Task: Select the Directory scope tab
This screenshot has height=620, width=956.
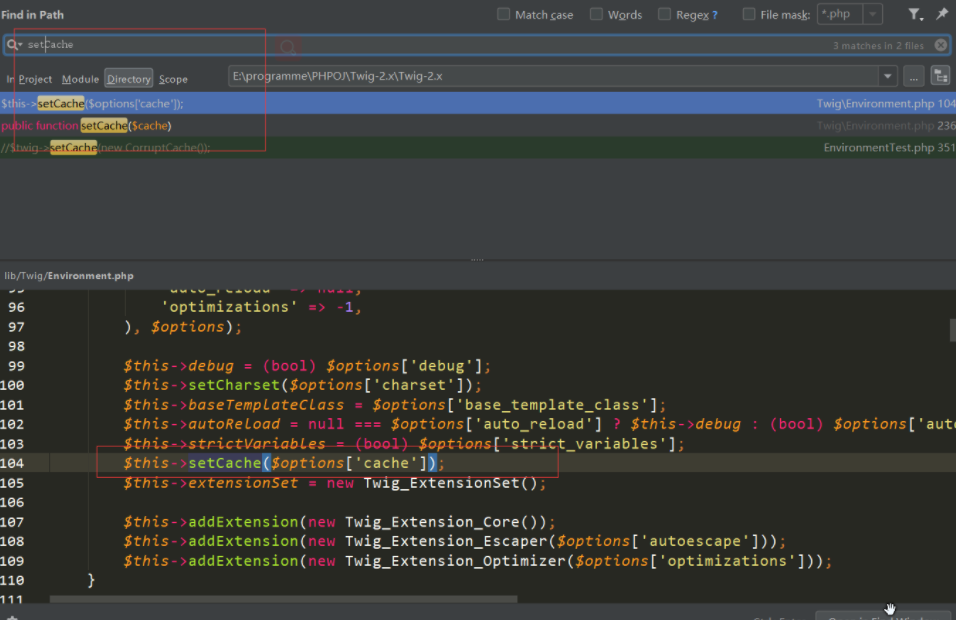Action: [x=129, y=79]
